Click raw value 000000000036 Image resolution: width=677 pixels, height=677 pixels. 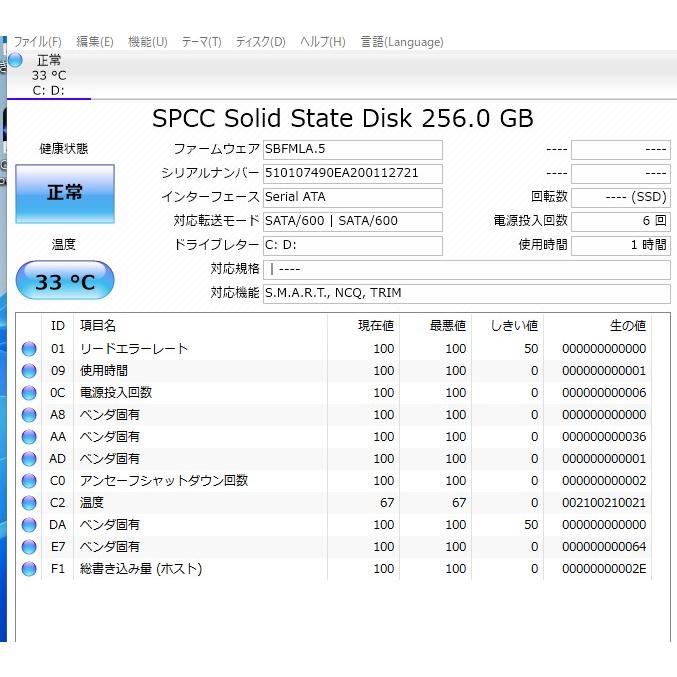click(x=604, y=437)
